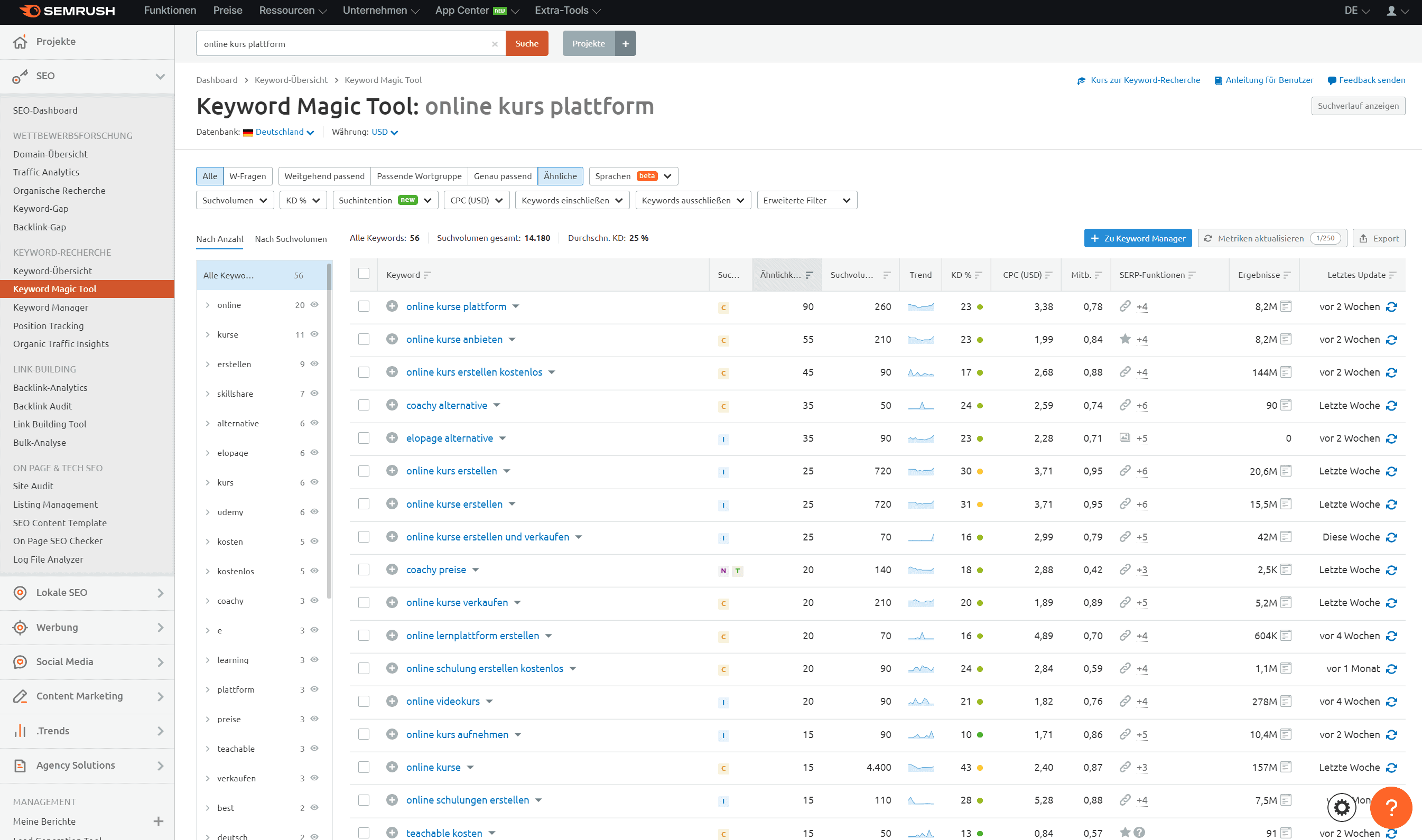The image size is (1422, 840).
Task: Toggle eye icon for 'online' keyword group
Action: point(314,304)
